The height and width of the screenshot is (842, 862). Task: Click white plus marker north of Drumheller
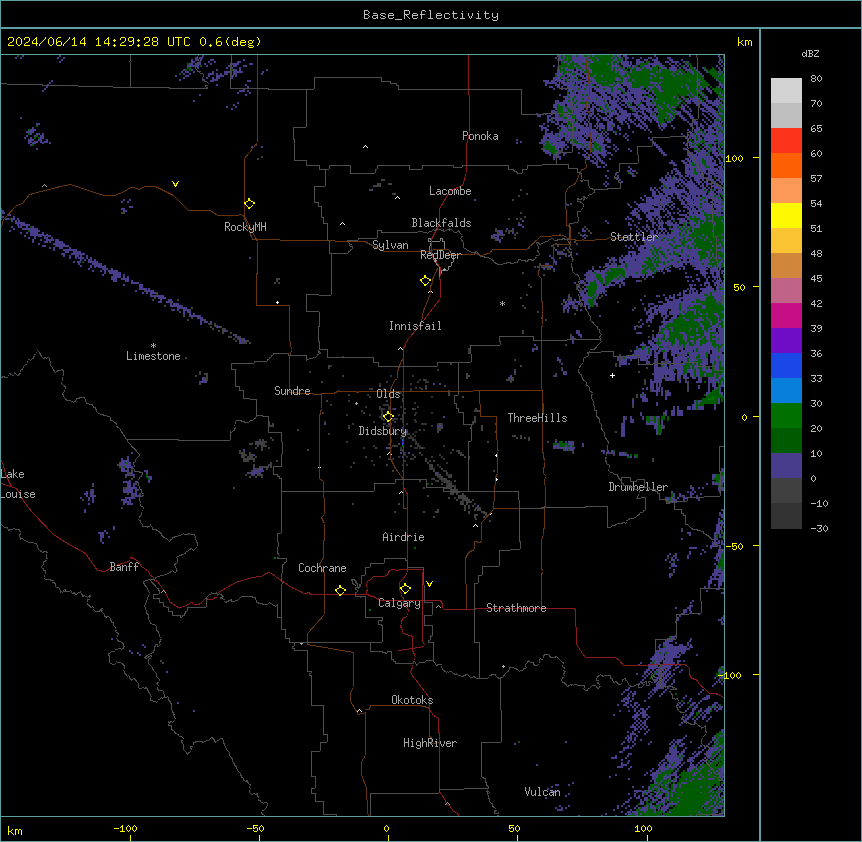[612, 375]
